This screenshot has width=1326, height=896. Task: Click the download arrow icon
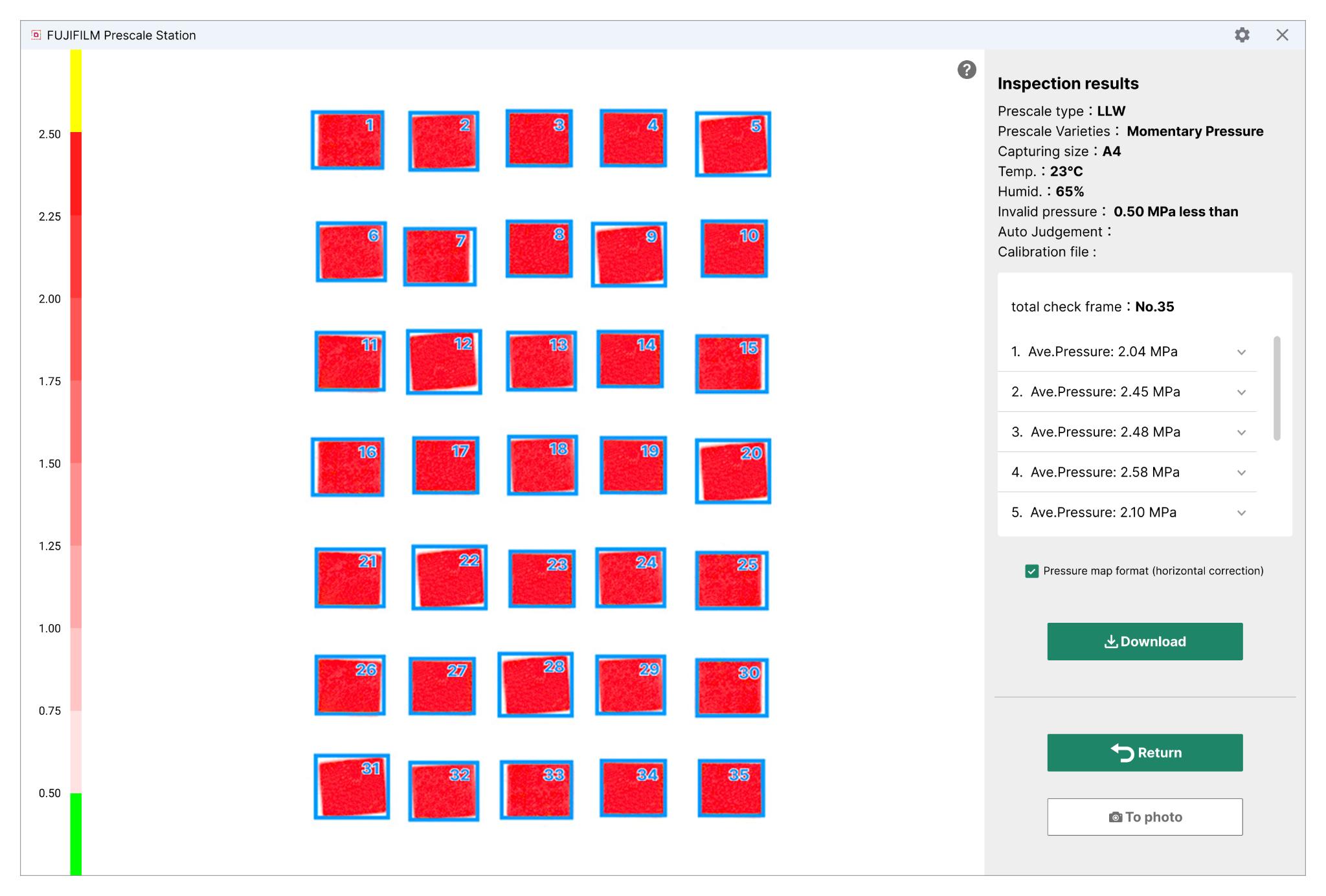click(1110, 642)
